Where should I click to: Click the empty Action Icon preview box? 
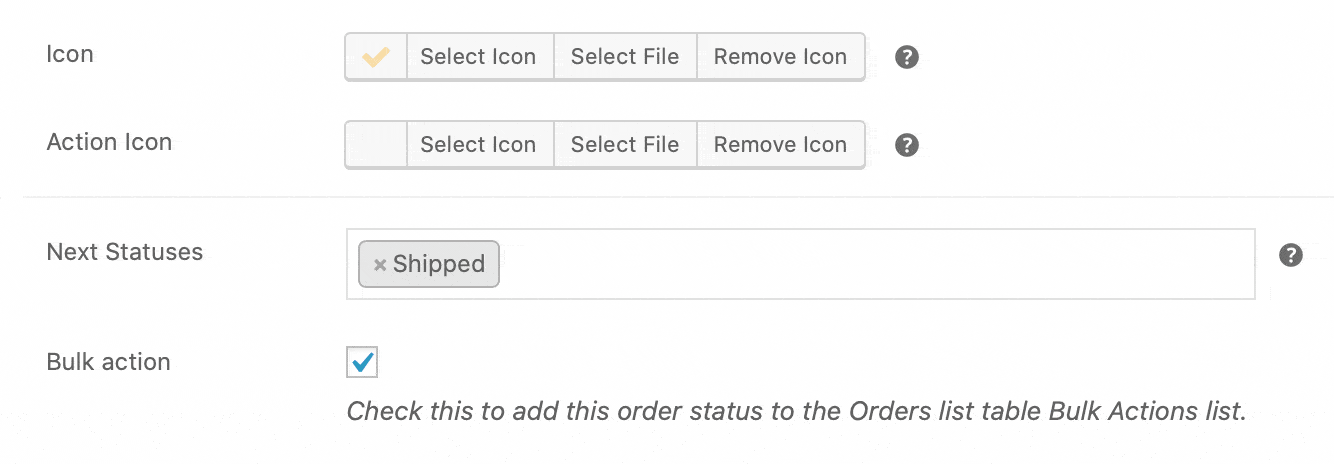click(376, 145)
